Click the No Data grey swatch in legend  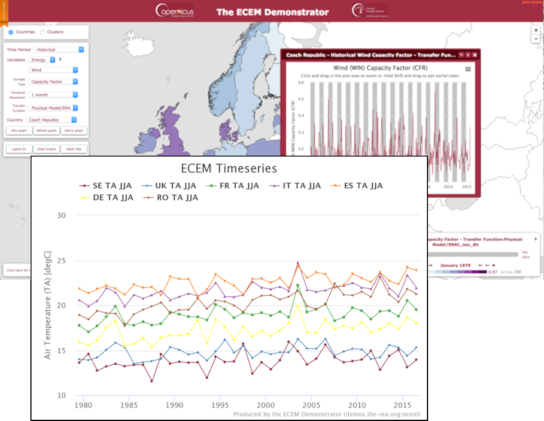pos(518,272)
